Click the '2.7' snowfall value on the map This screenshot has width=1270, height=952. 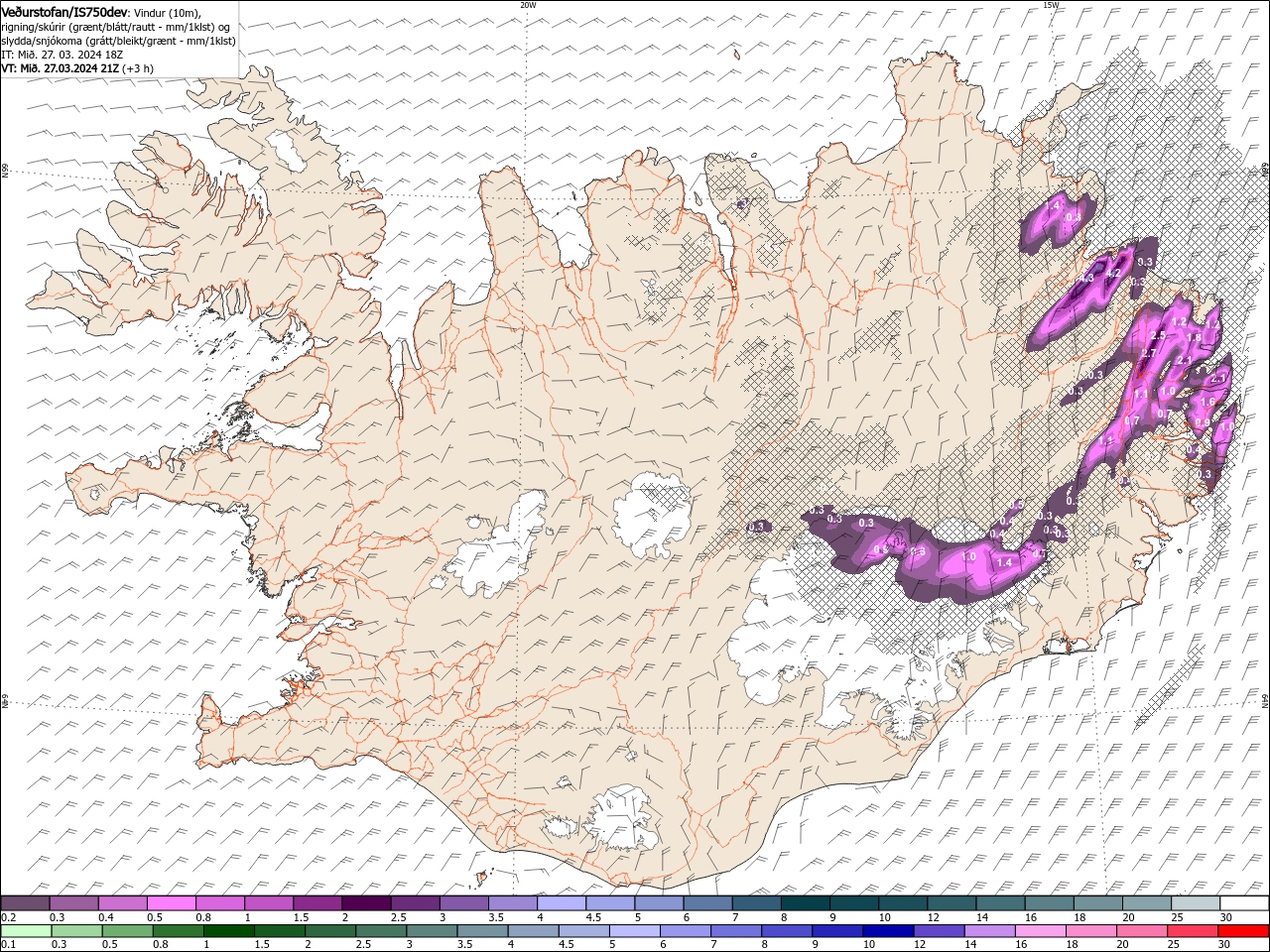(1149, 353)
